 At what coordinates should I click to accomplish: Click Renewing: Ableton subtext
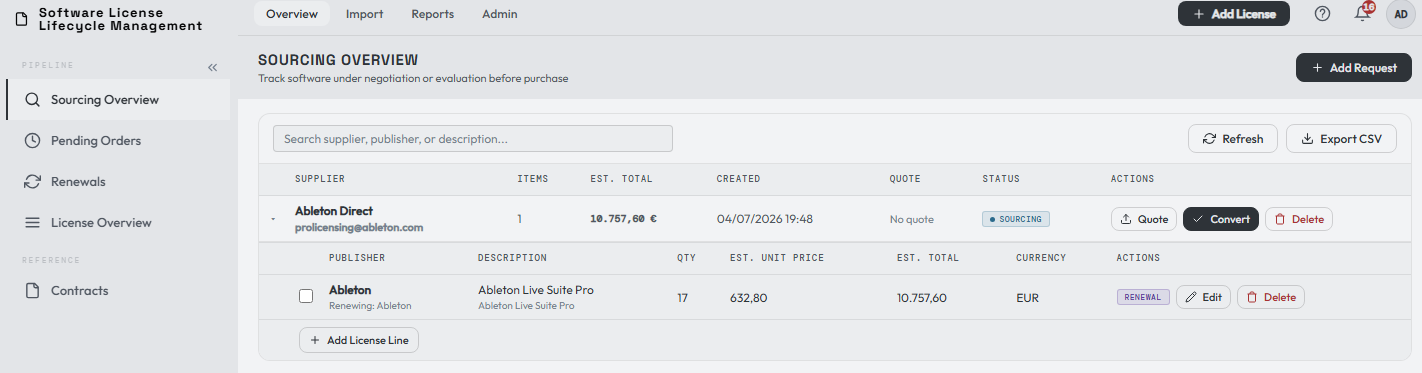click(370, 306)
